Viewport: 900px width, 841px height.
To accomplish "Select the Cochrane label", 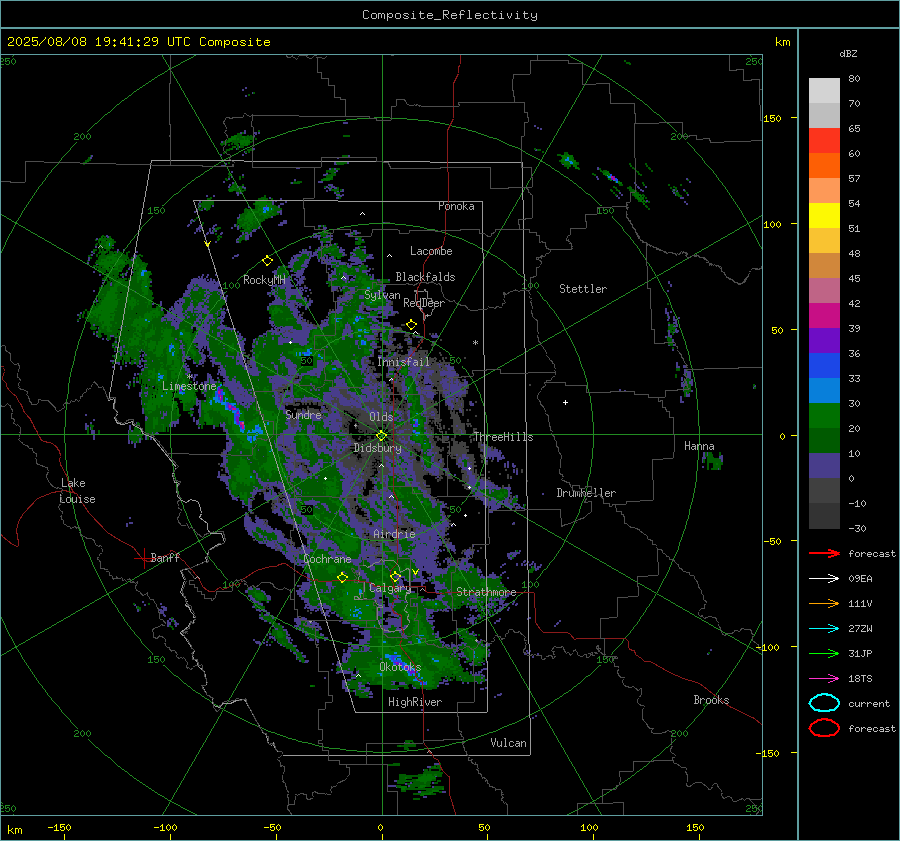I will pyautogui.click(x=327, y=559).
